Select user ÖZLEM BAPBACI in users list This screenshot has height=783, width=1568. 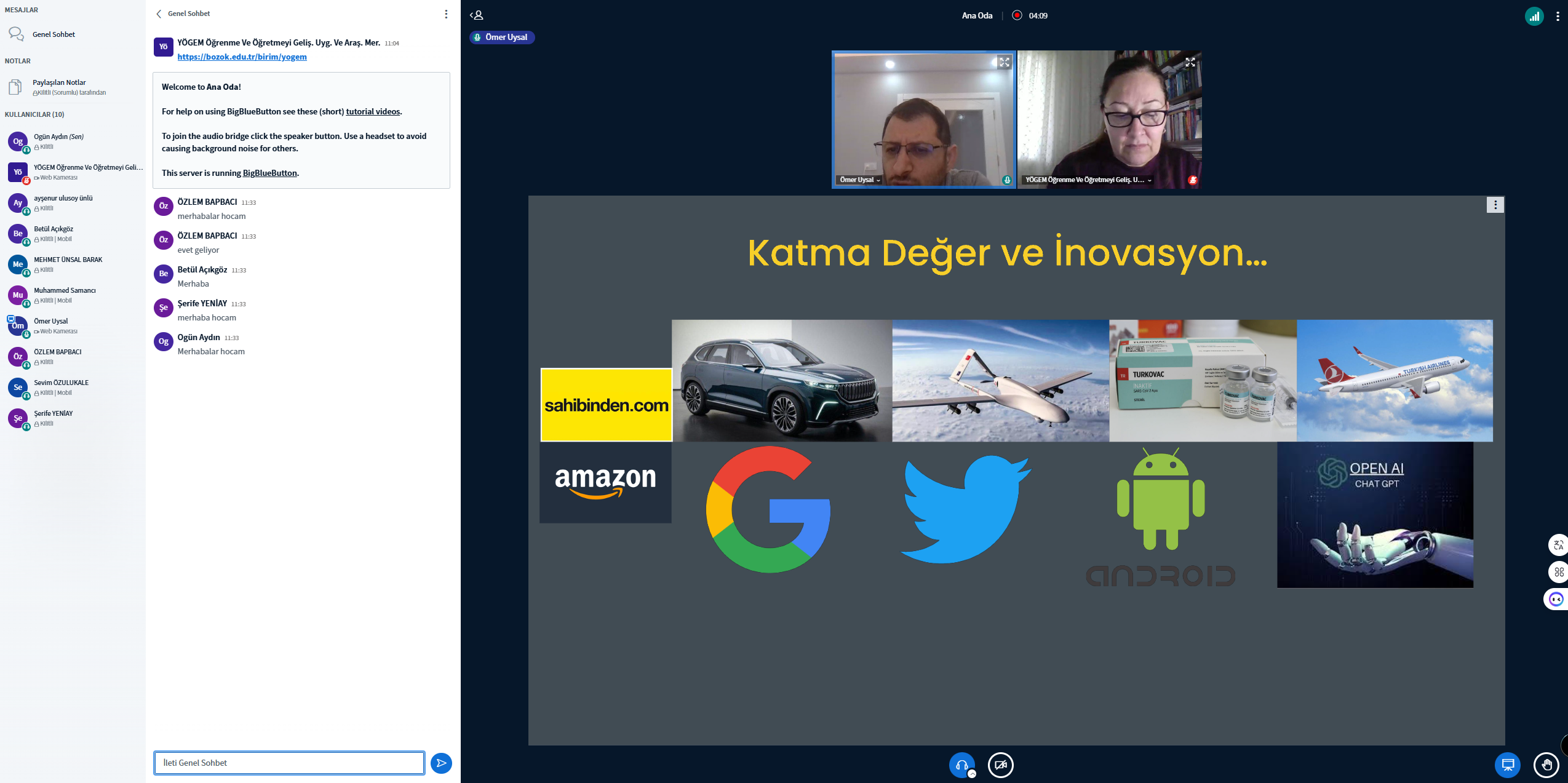point(74,357)
